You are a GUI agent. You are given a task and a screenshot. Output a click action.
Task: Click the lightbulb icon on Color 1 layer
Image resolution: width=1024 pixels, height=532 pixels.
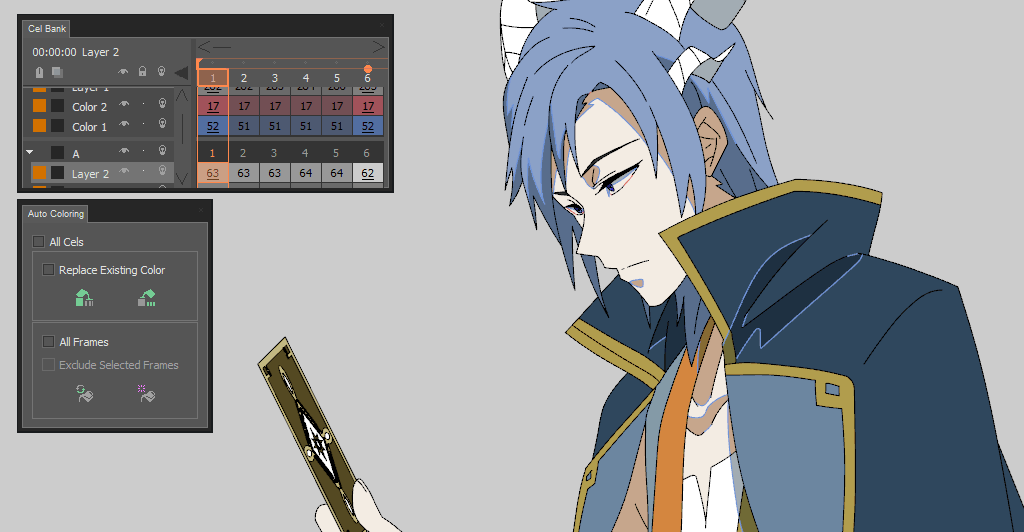(x=163, y=124)
